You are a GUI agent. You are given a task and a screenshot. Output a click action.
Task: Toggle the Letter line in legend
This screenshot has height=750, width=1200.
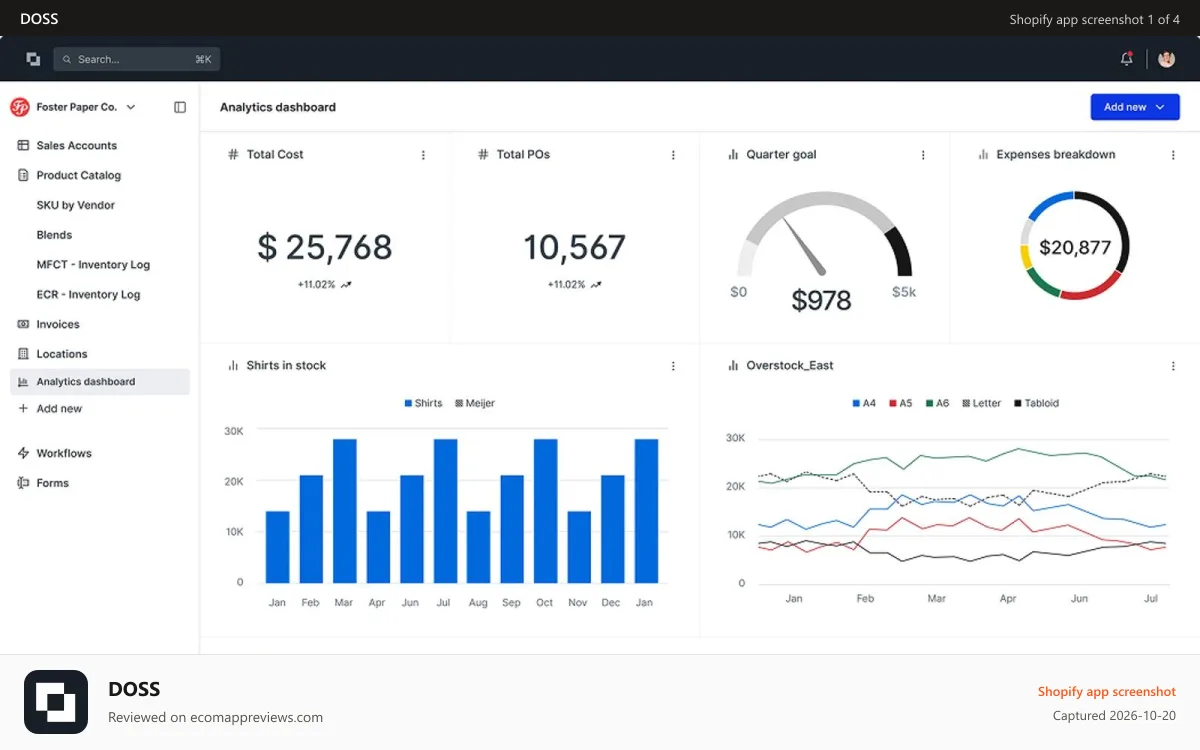point(982,403)
